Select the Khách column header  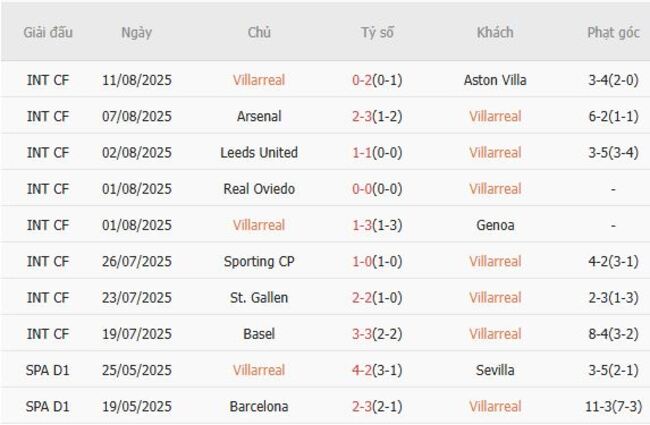click(495, 32)
